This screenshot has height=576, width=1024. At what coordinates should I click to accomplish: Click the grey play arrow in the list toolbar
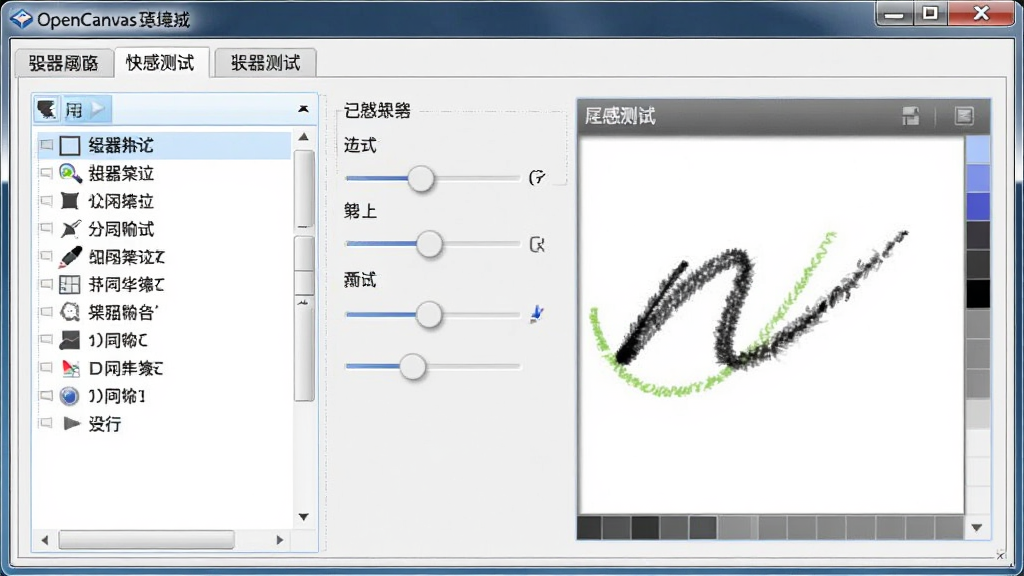tap(97, 109)
